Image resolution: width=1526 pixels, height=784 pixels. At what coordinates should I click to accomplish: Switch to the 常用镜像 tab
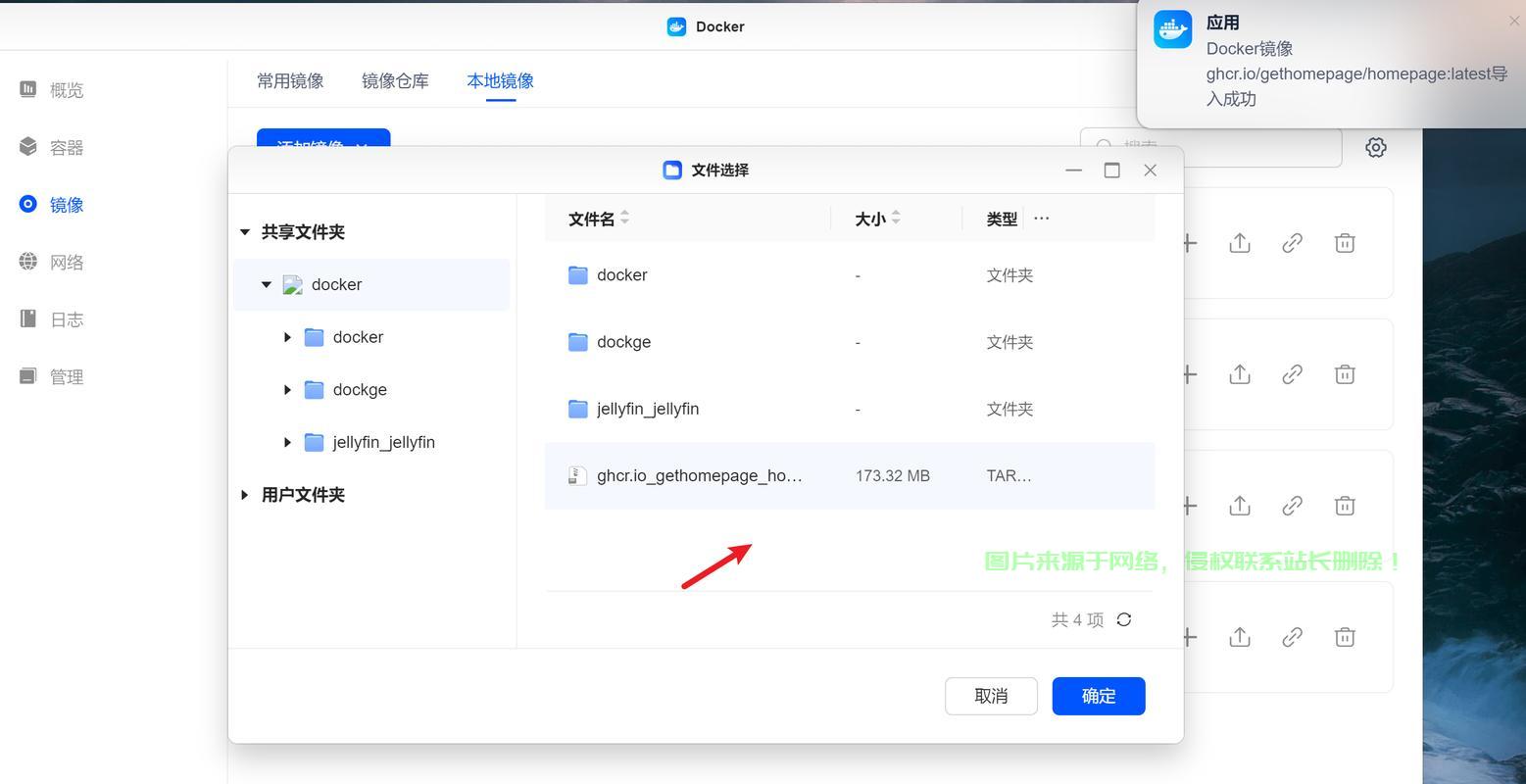pyautogui.click(x=290, y=80)
